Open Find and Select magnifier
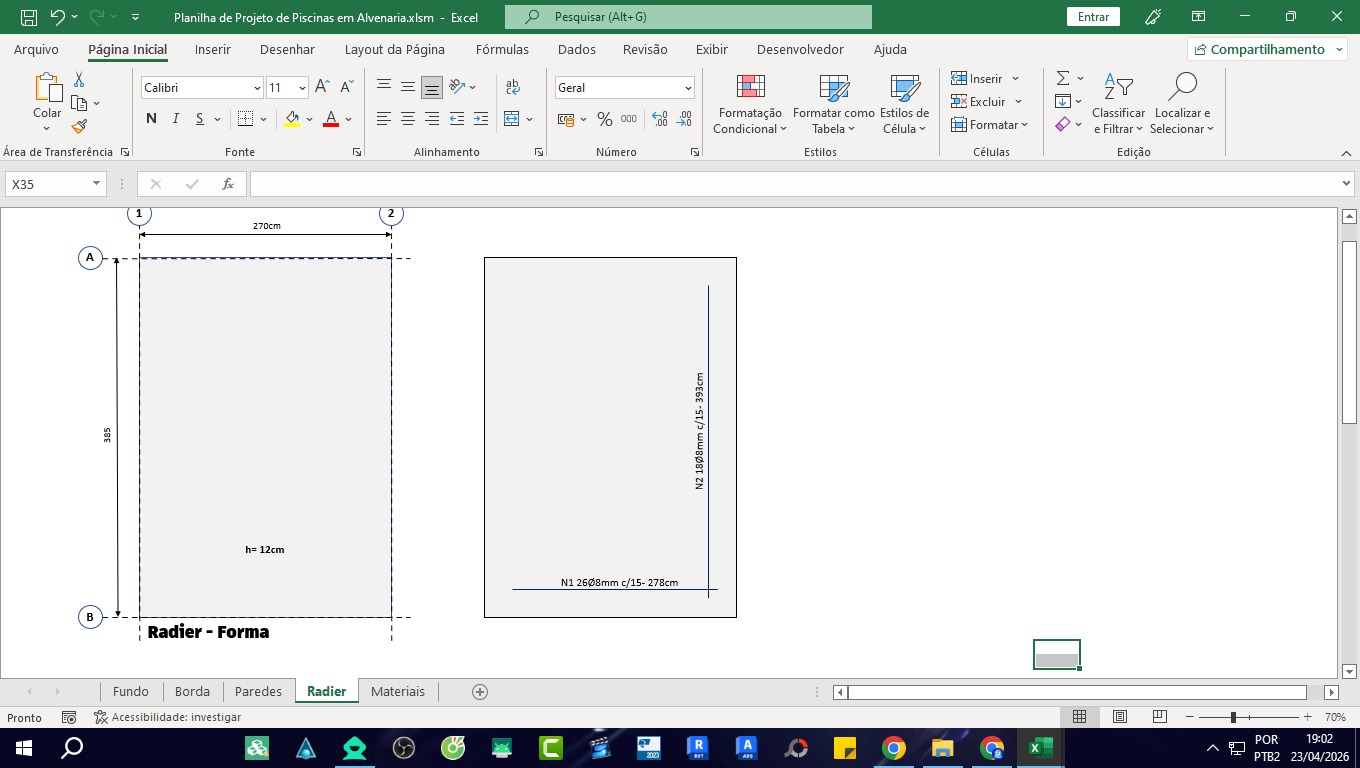 pos(1181,105)
